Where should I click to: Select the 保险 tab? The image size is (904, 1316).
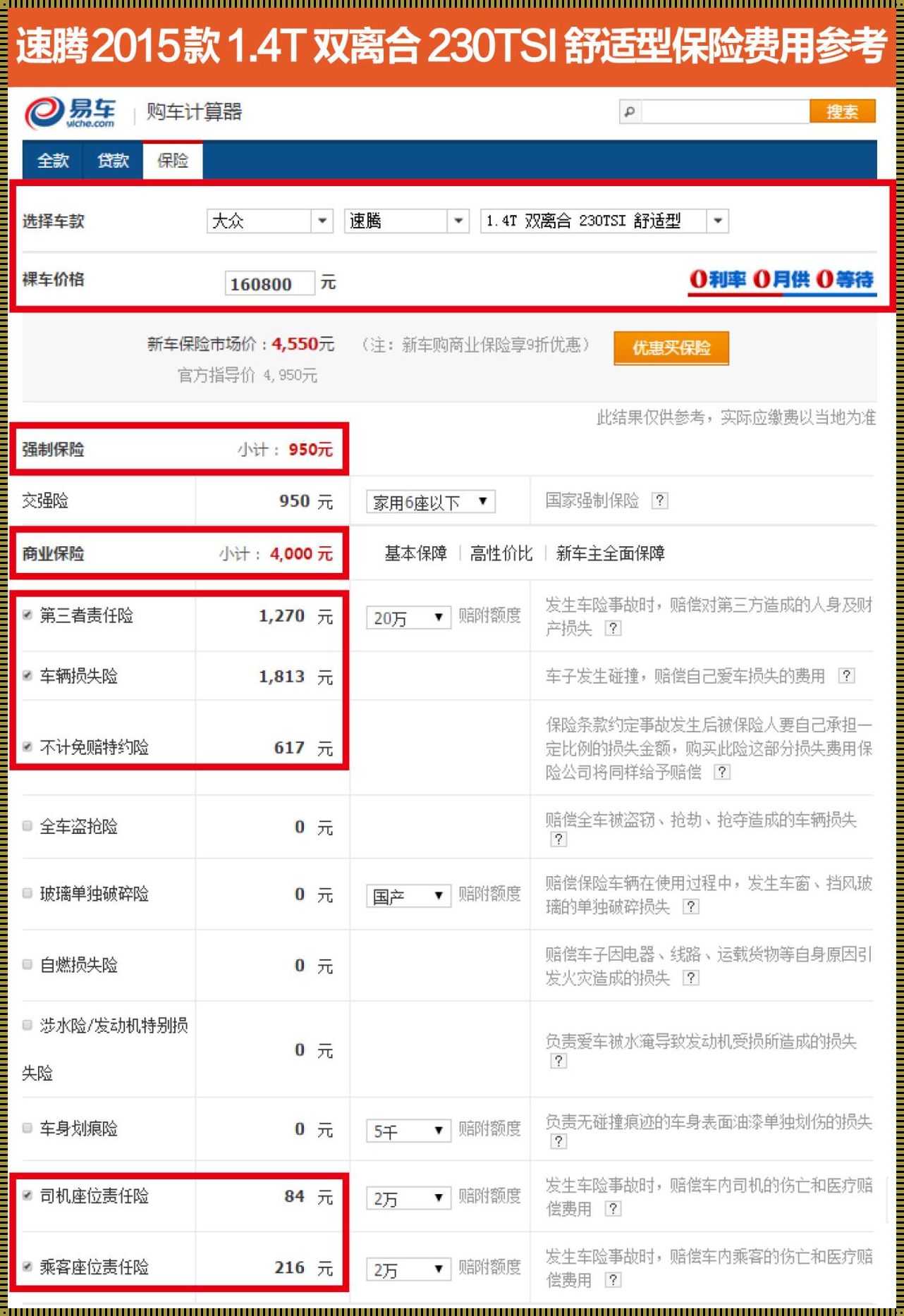click(173, 161)
